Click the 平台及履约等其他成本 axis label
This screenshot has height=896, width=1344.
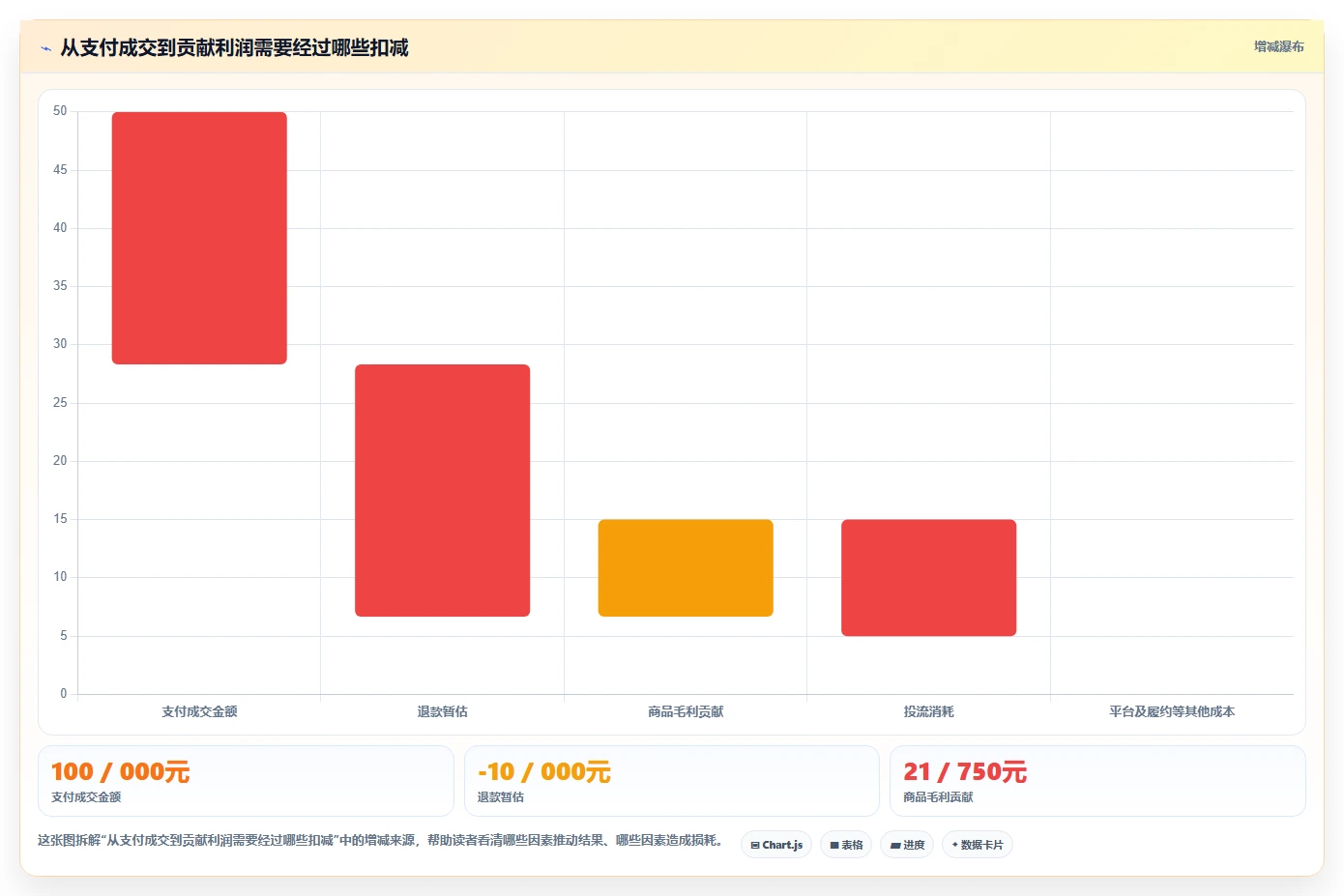pos(1172,711)
